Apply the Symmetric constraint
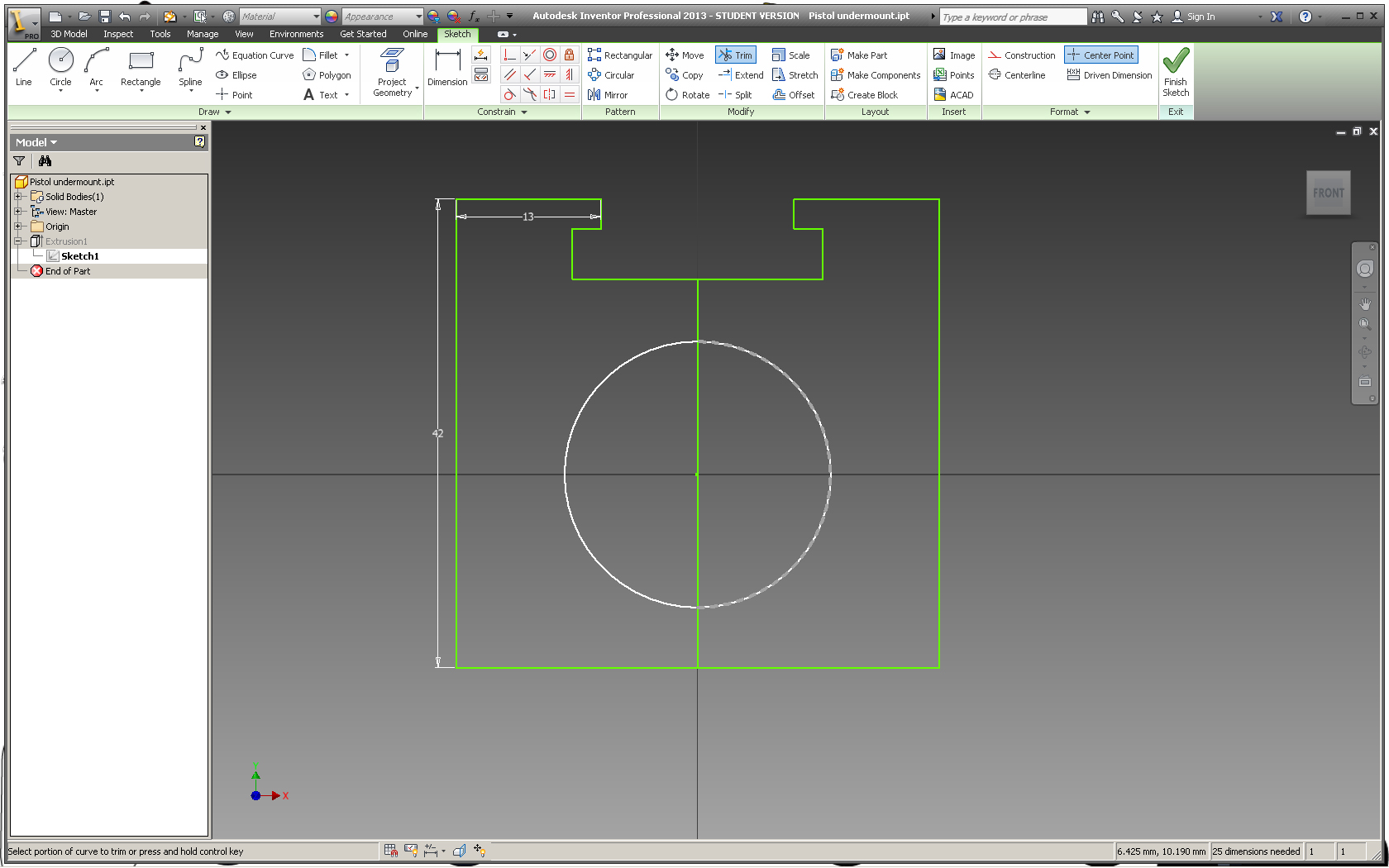Image resolution: width=1389 pixels, height=868 pixels. [550, 95]
